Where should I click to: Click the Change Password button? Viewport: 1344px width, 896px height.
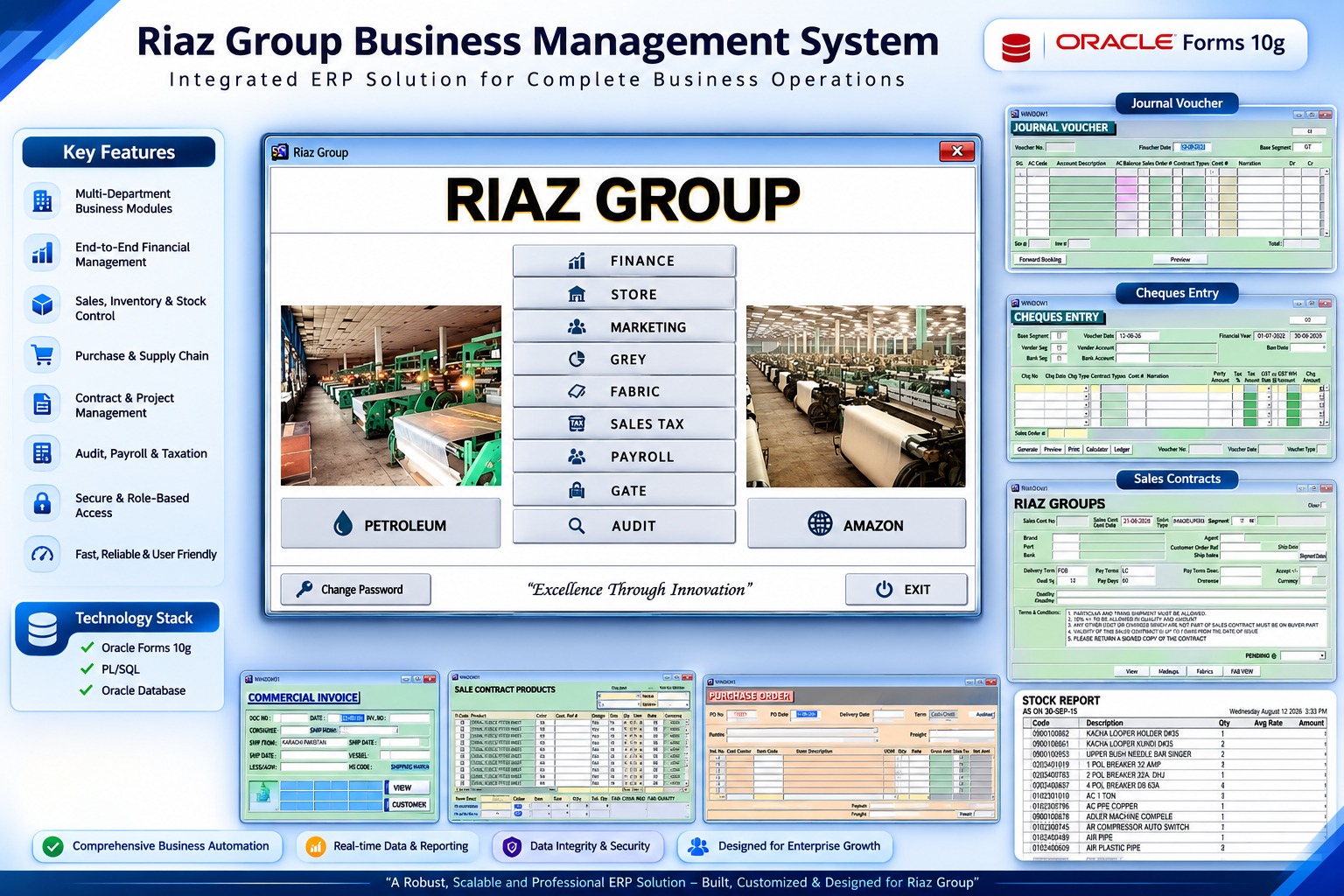(x=356, y=589)
